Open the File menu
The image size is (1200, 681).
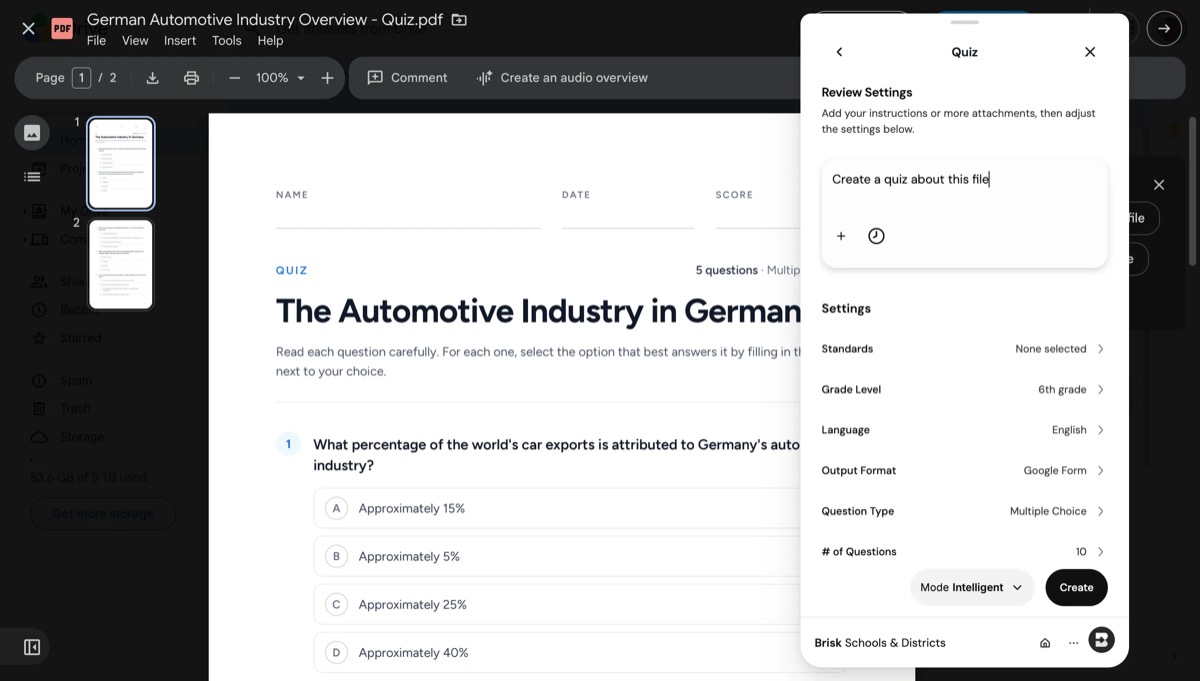96,41
